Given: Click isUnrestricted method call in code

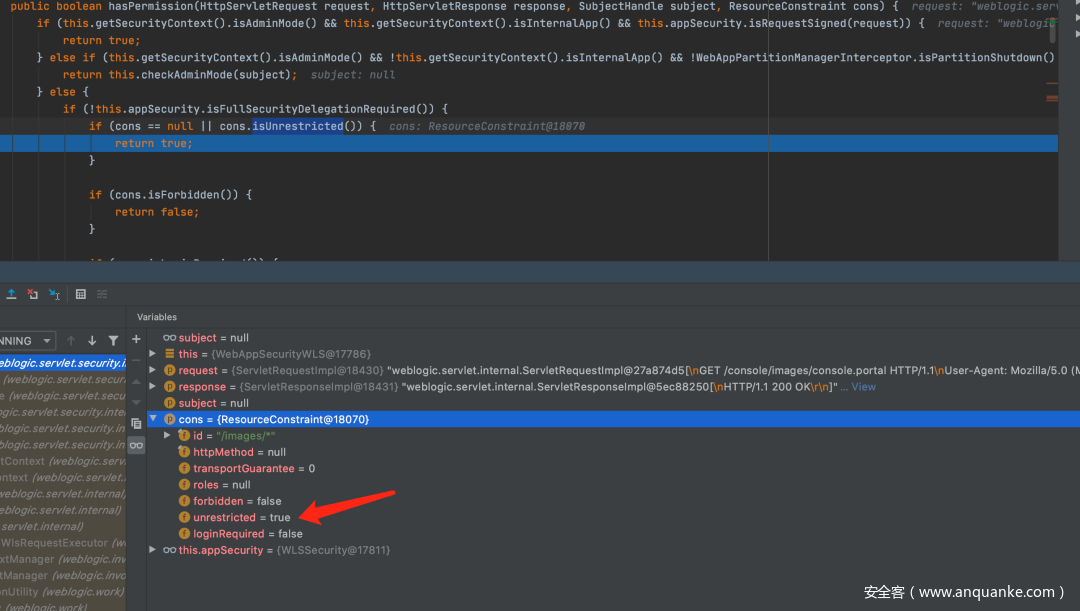Looking at the screenshot, I should click(297, 126).
